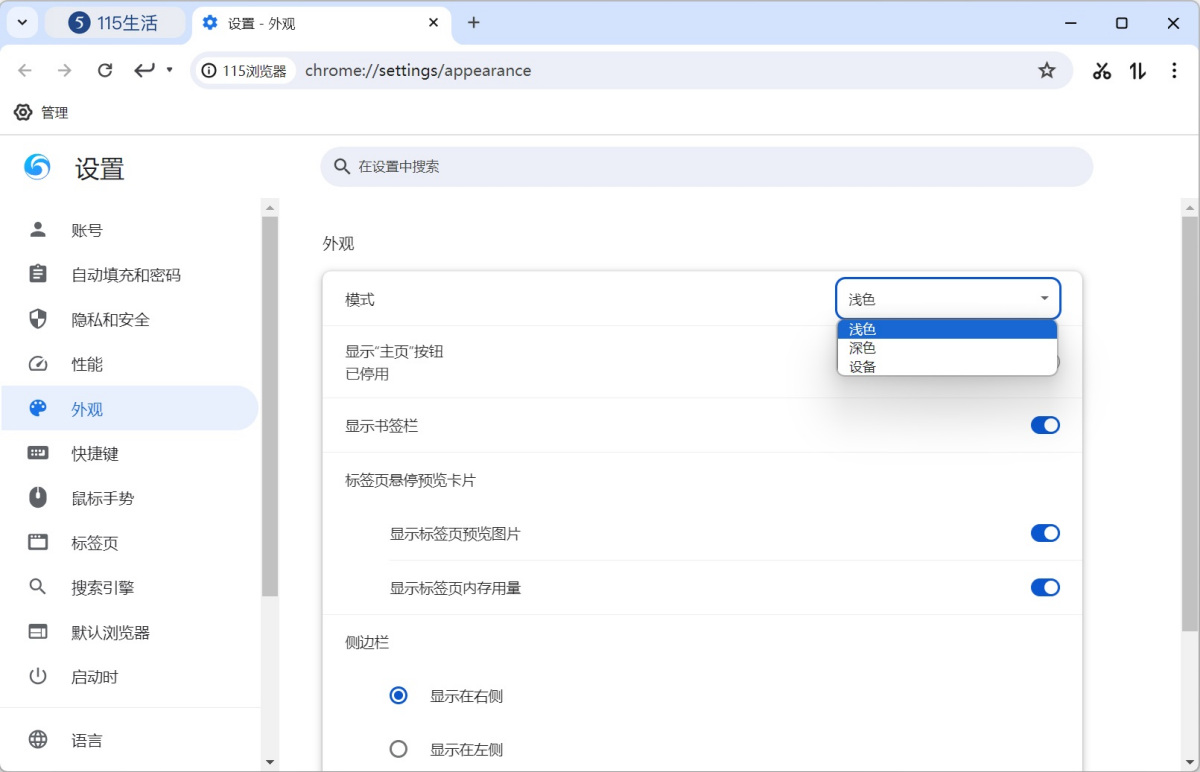Choose 深色 from the mode dropdown list
The height and width of the screenshot is (772, 1200).
862,348
